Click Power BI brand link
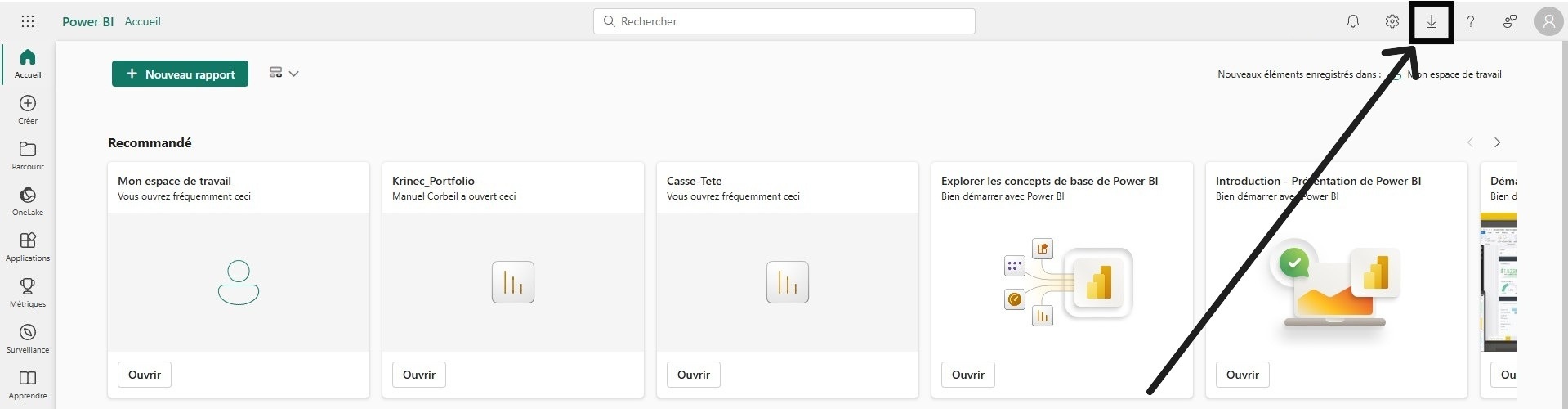The image size is (1568, 409). [x=87, y=21]
